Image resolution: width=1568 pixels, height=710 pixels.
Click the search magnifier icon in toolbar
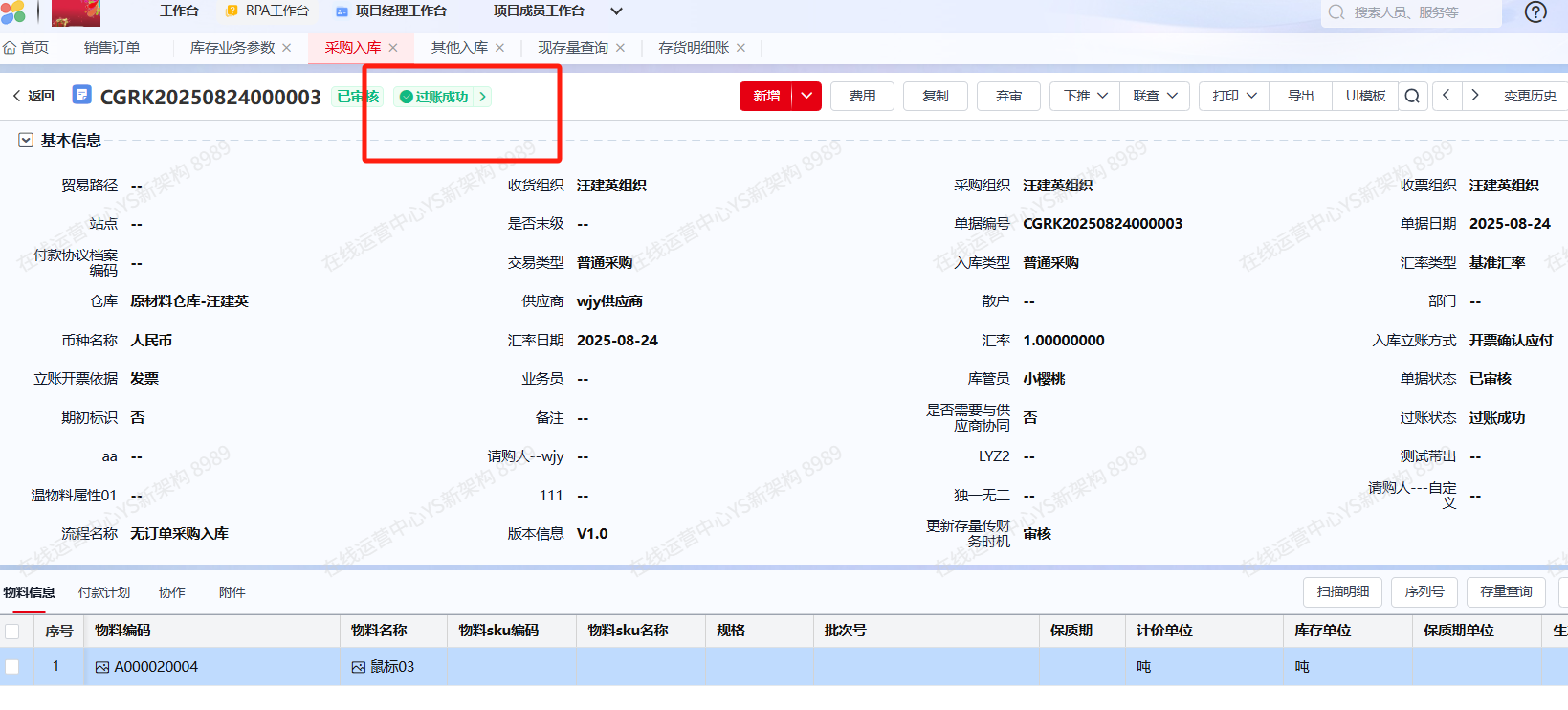pyautogui.click(x=1412, y=96)
